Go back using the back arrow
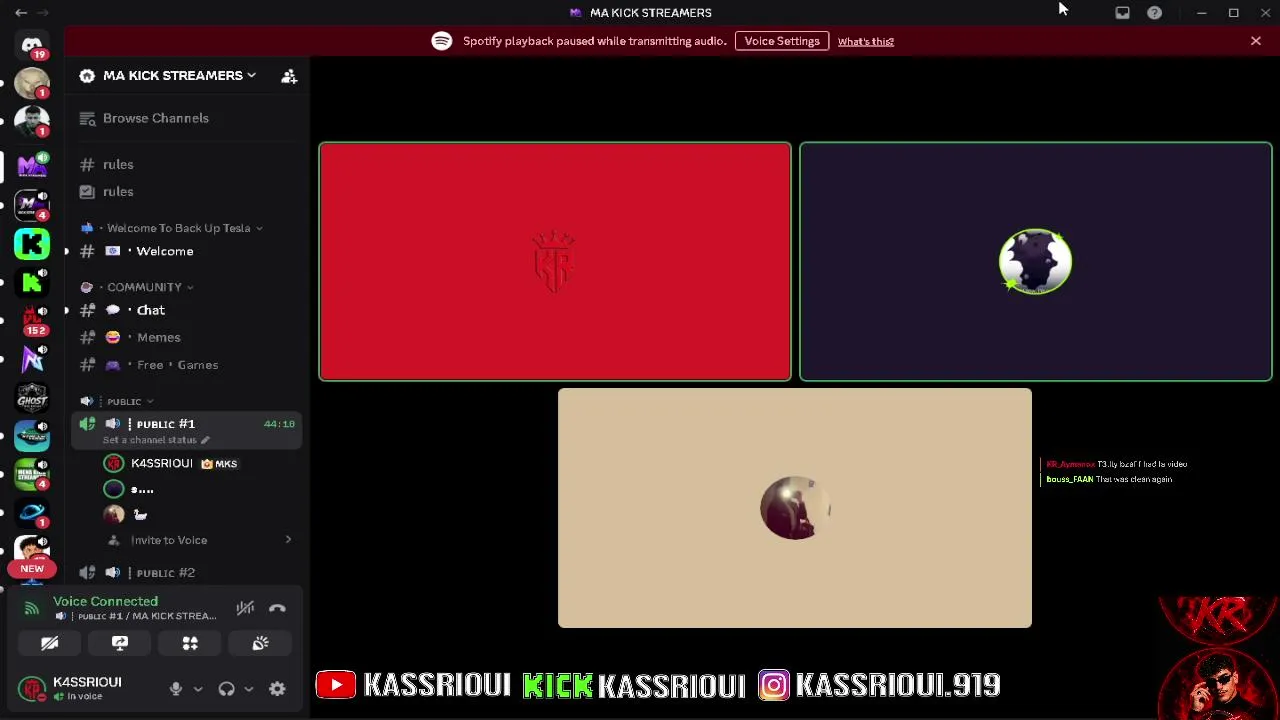Viewport: 1280px width, 720px height. pos(21,13)
